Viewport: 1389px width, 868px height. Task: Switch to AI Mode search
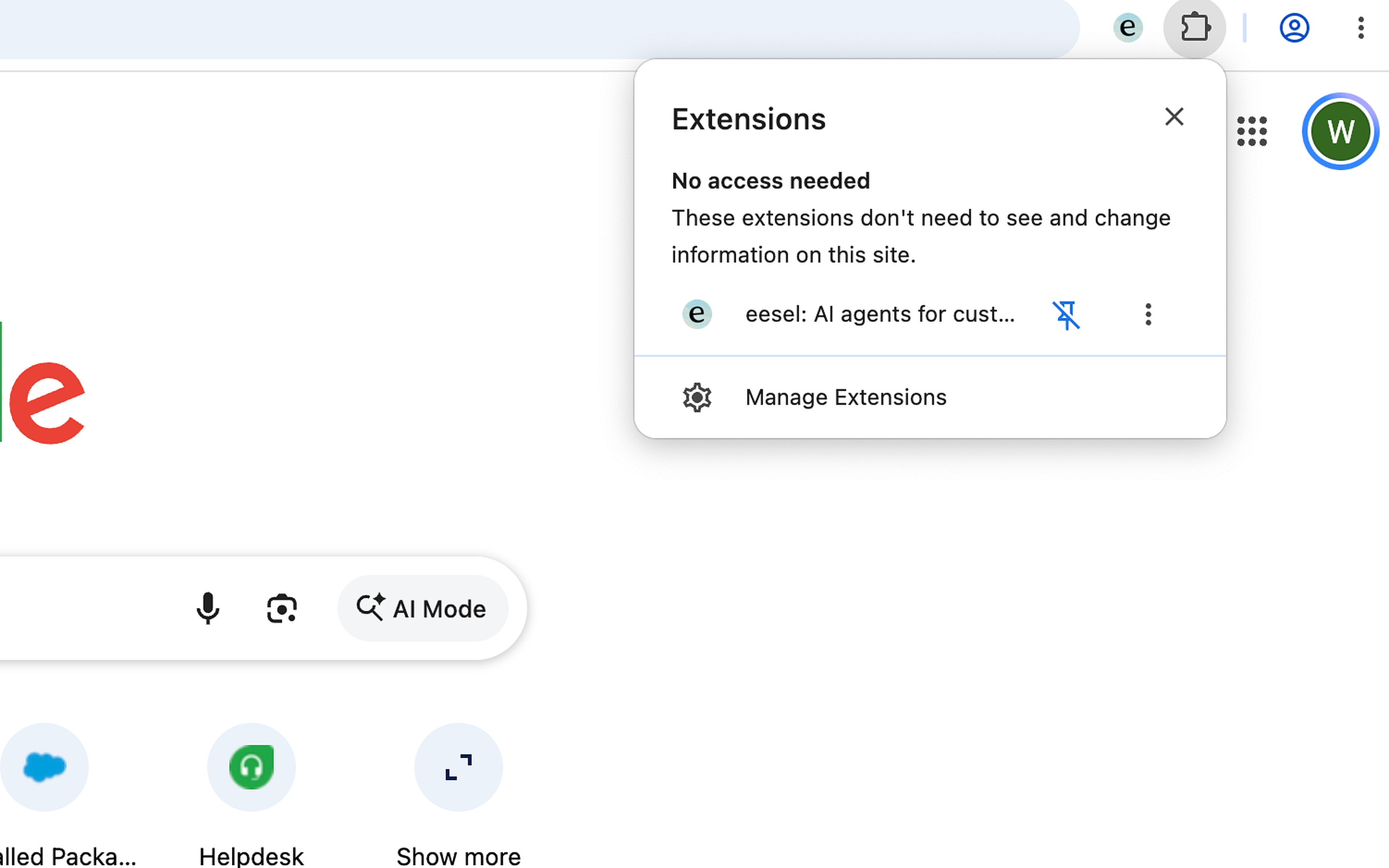tap(422, 608)
